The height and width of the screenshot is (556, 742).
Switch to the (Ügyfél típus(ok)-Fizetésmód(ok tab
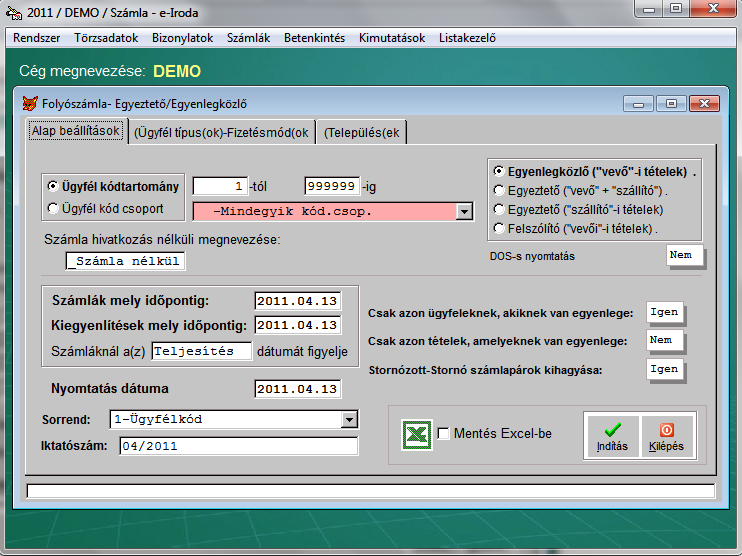[x=221, y=132]
